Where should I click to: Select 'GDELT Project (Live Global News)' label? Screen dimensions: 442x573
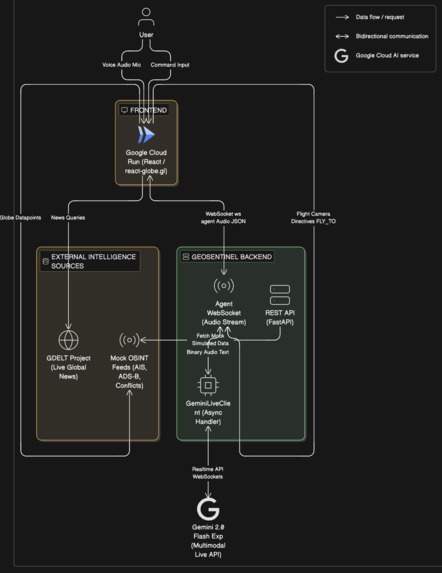click(68, 367)
